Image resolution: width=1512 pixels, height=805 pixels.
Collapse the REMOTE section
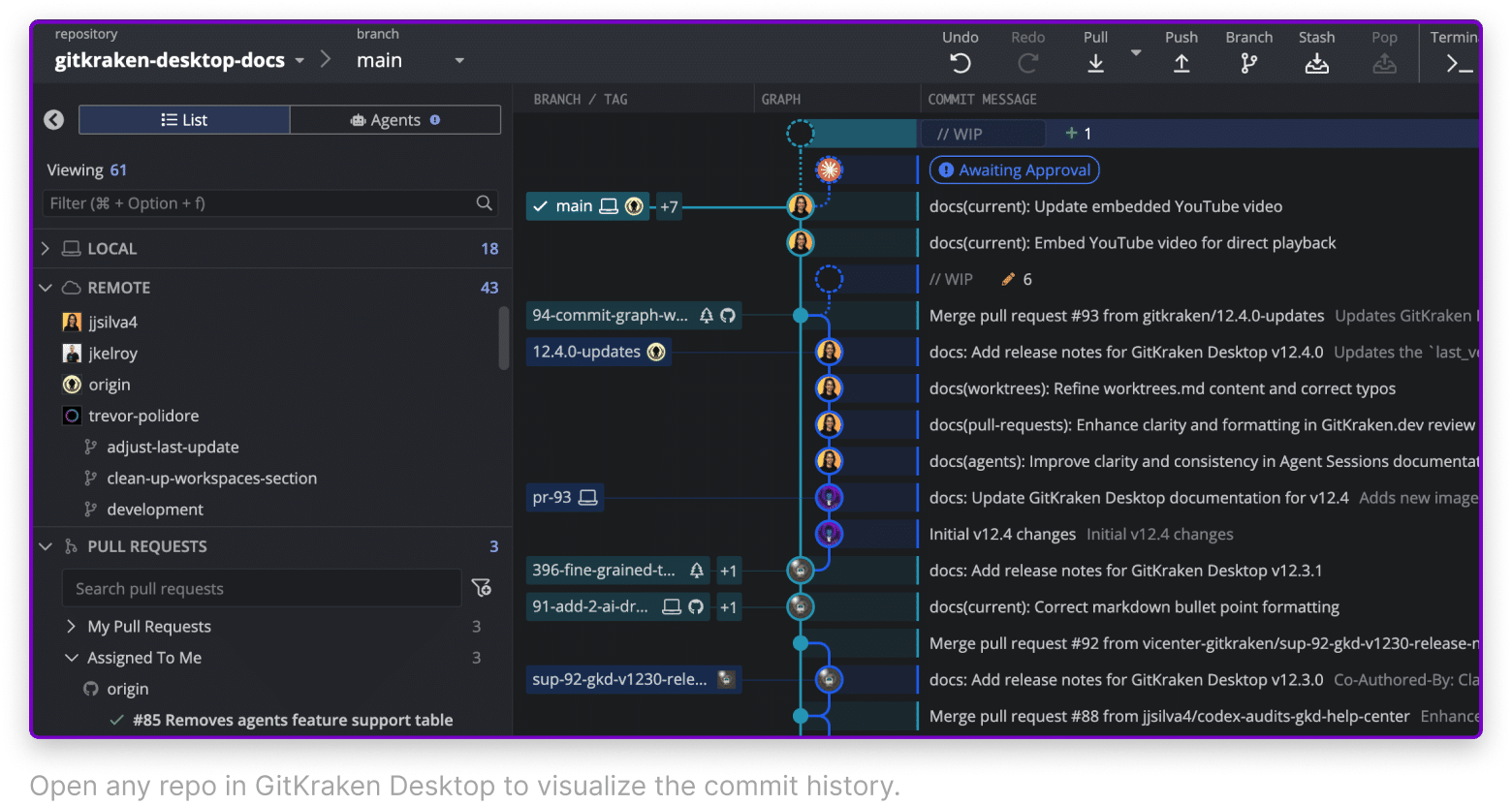tap(46, 288)
